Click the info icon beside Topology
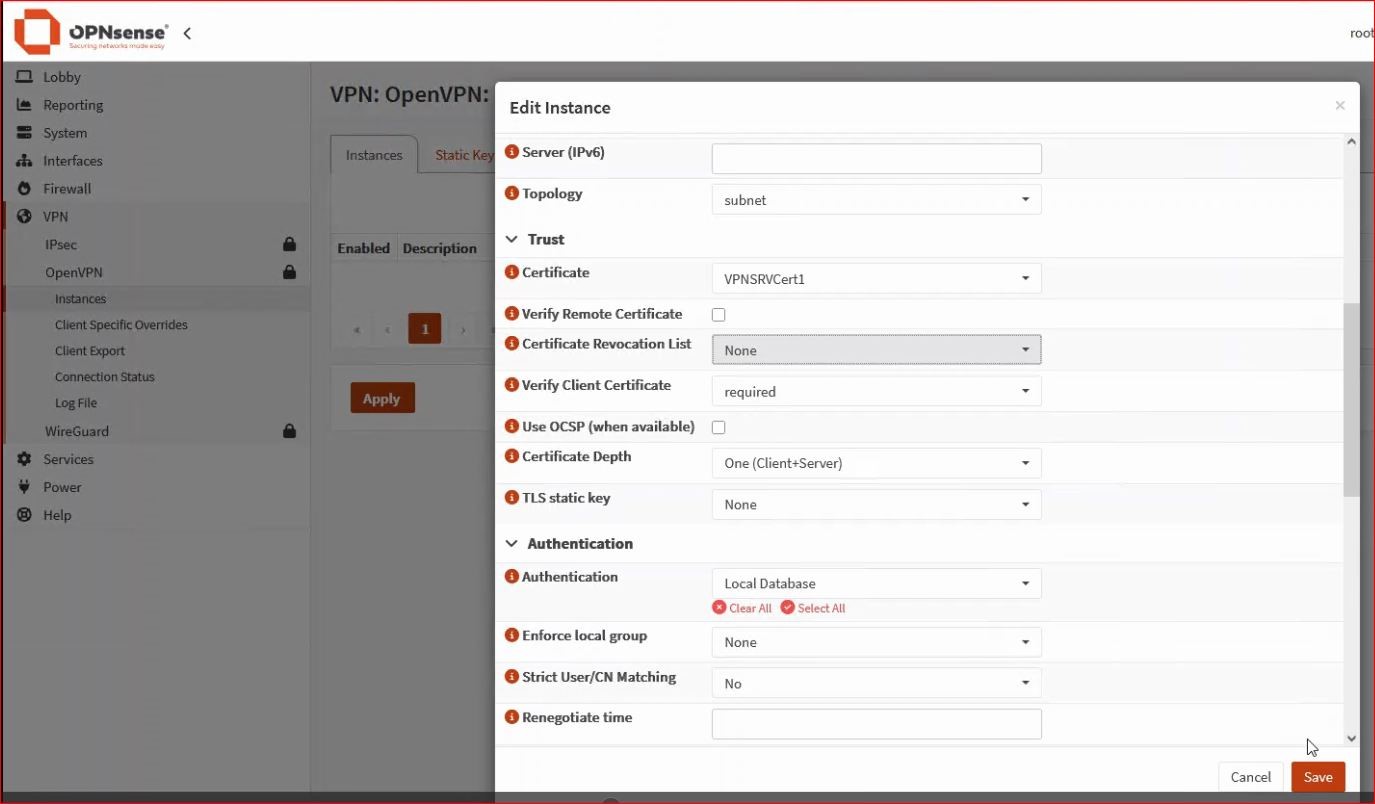 (x=512, y=194)
